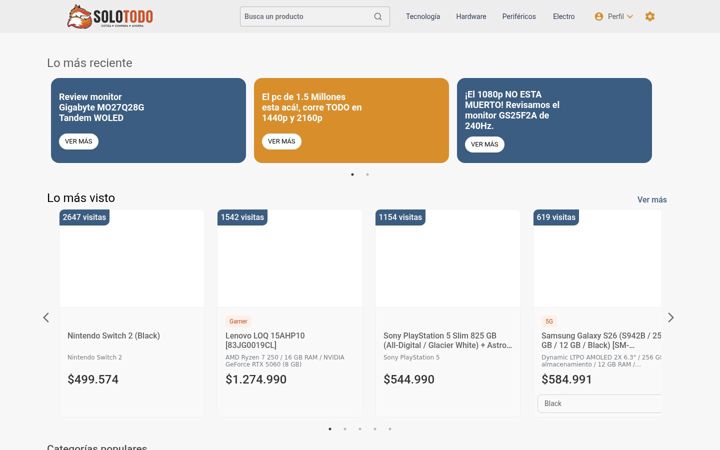This screenshot has width=720, height=450.
Task: Open the Tecnología menu
Action: [422, 17]
